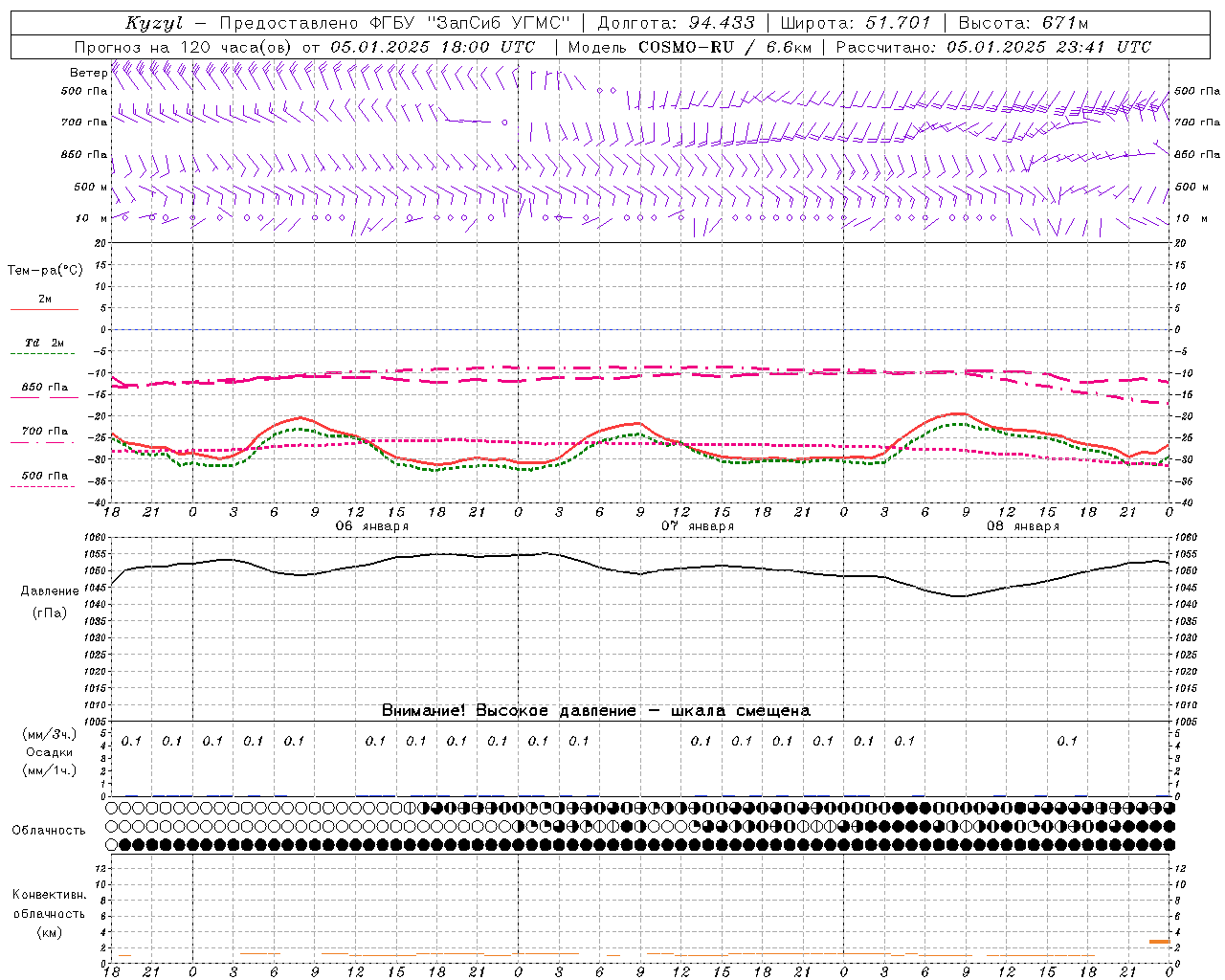Screen dimensions: 1225x980
Task: Click the "08 января" date label
Action: coord(1023,526)
